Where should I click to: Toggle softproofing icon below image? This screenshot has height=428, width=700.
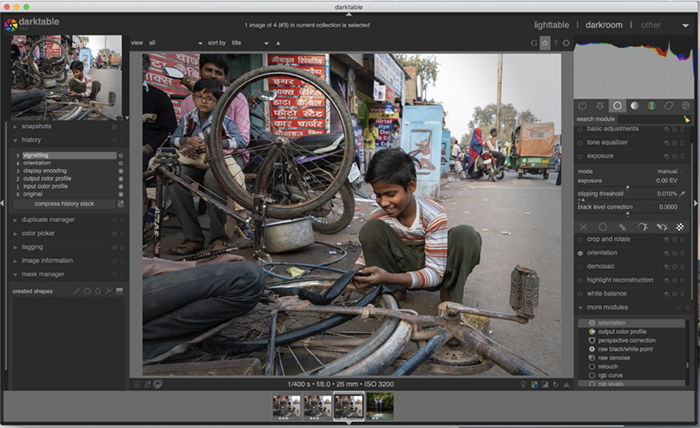coord(555,384)
